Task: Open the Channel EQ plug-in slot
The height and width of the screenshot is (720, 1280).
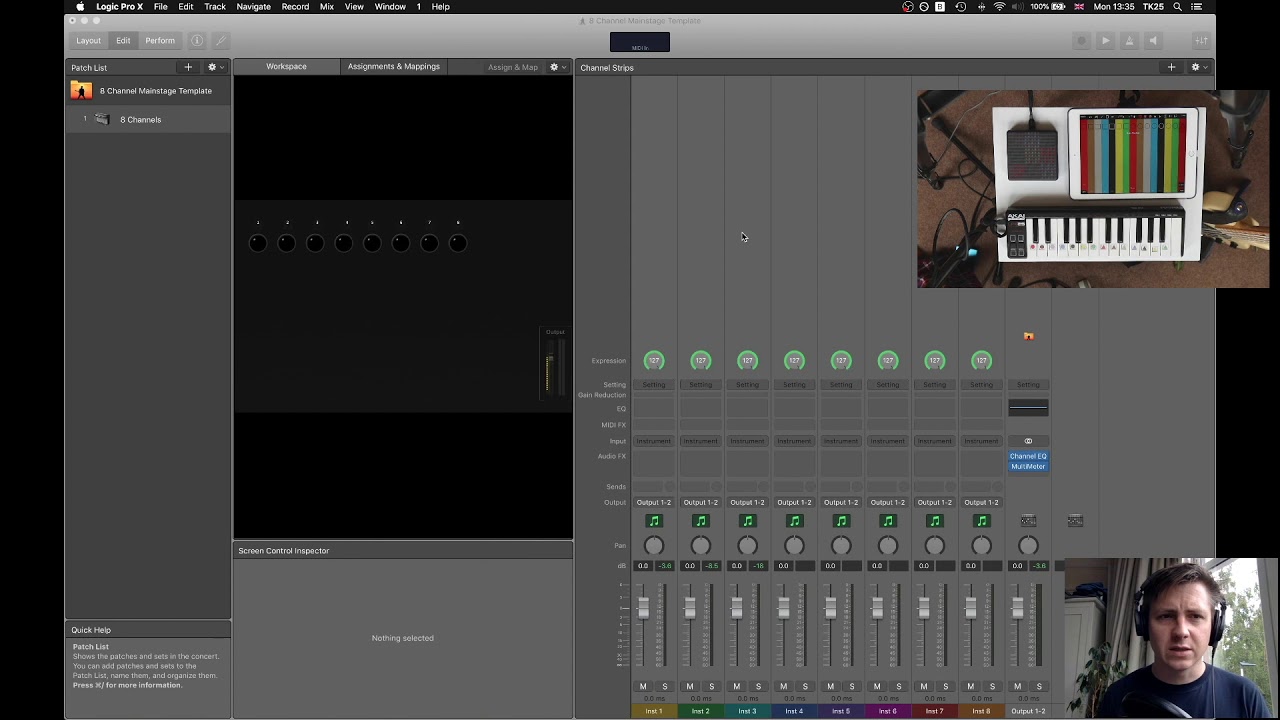Action: pyautogui.click(x=1028, y=456)
